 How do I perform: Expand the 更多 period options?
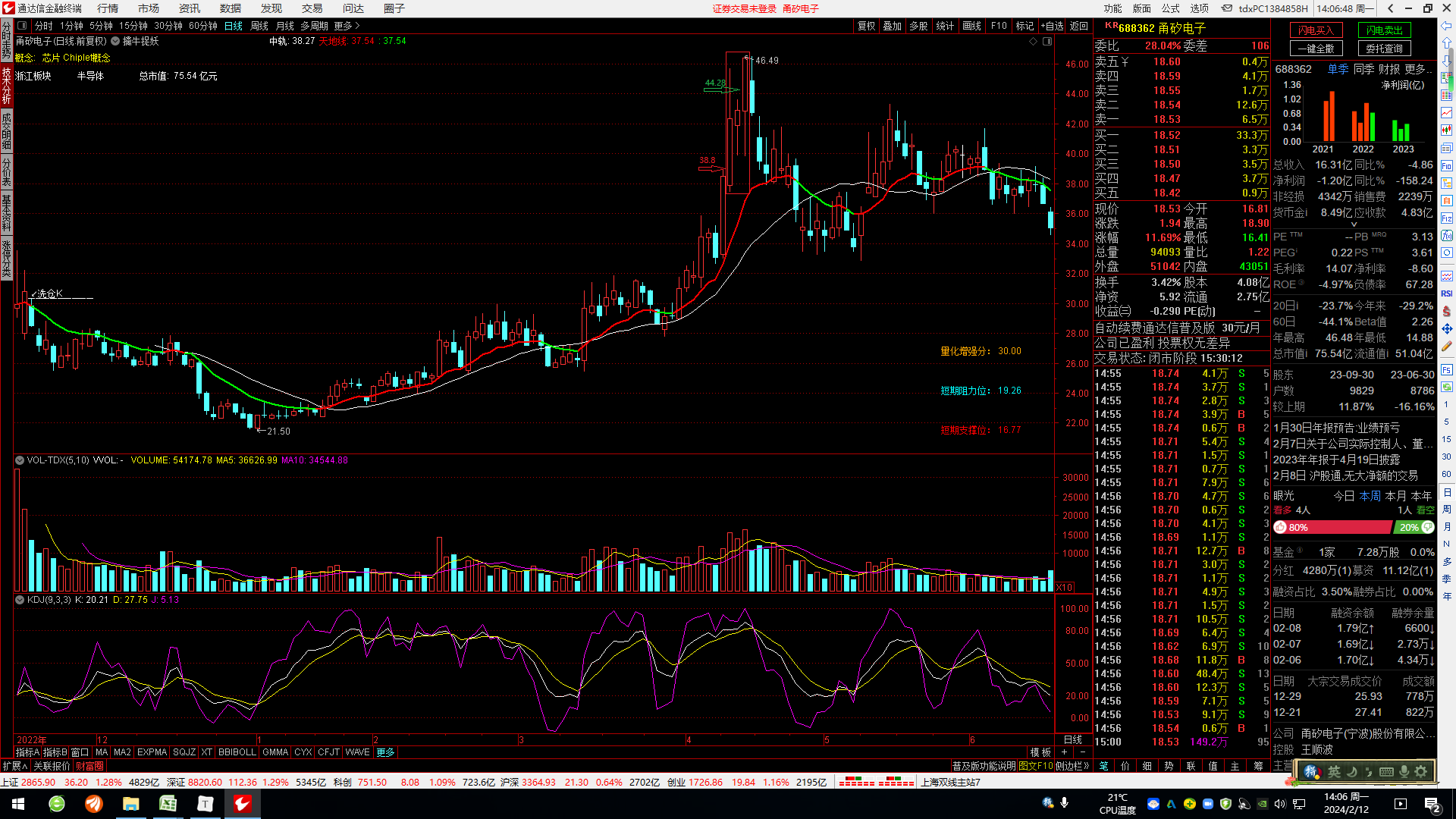point(347,26)
